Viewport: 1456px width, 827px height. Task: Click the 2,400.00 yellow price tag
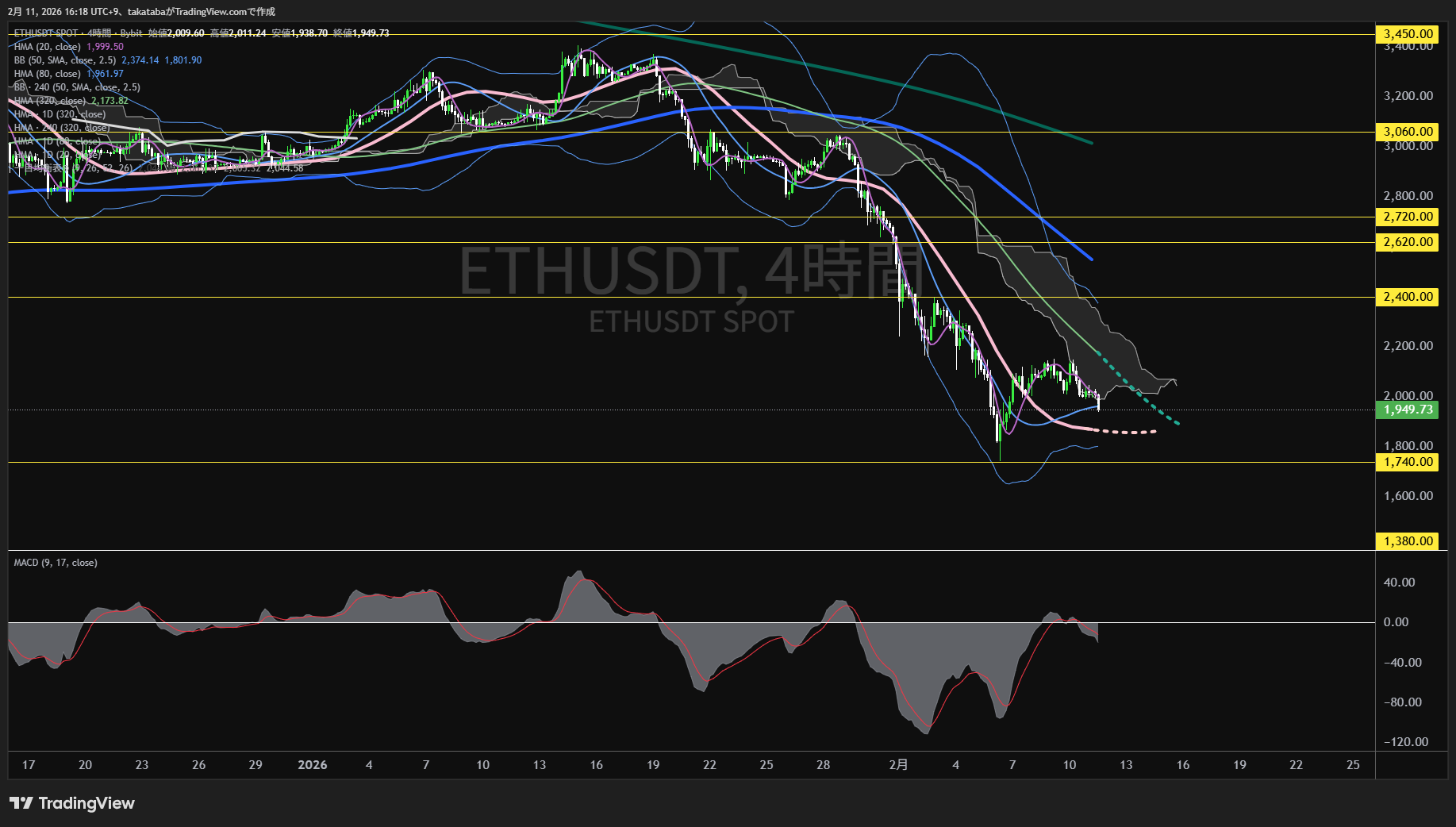[x=1408, y=297]
